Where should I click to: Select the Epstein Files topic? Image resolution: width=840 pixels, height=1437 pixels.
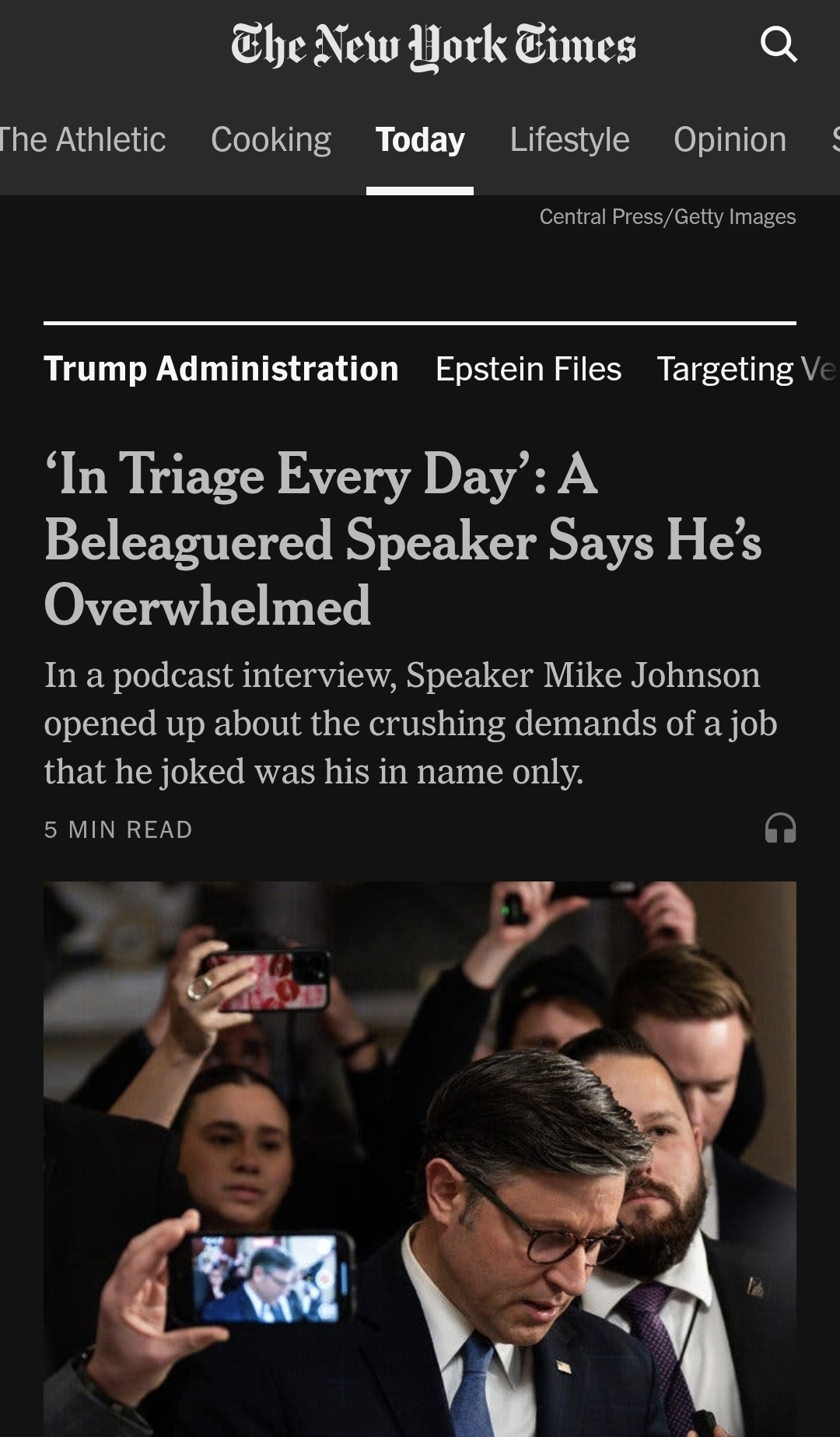(528, 369)
